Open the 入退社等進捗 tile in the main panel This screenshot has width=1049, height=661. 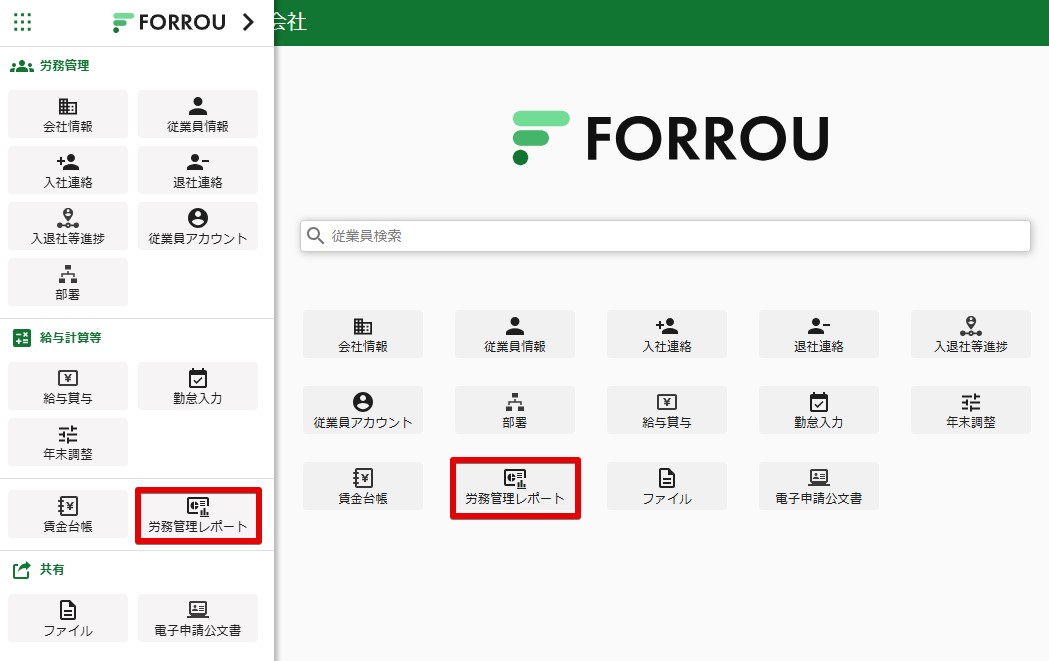(x=970, y=334)
